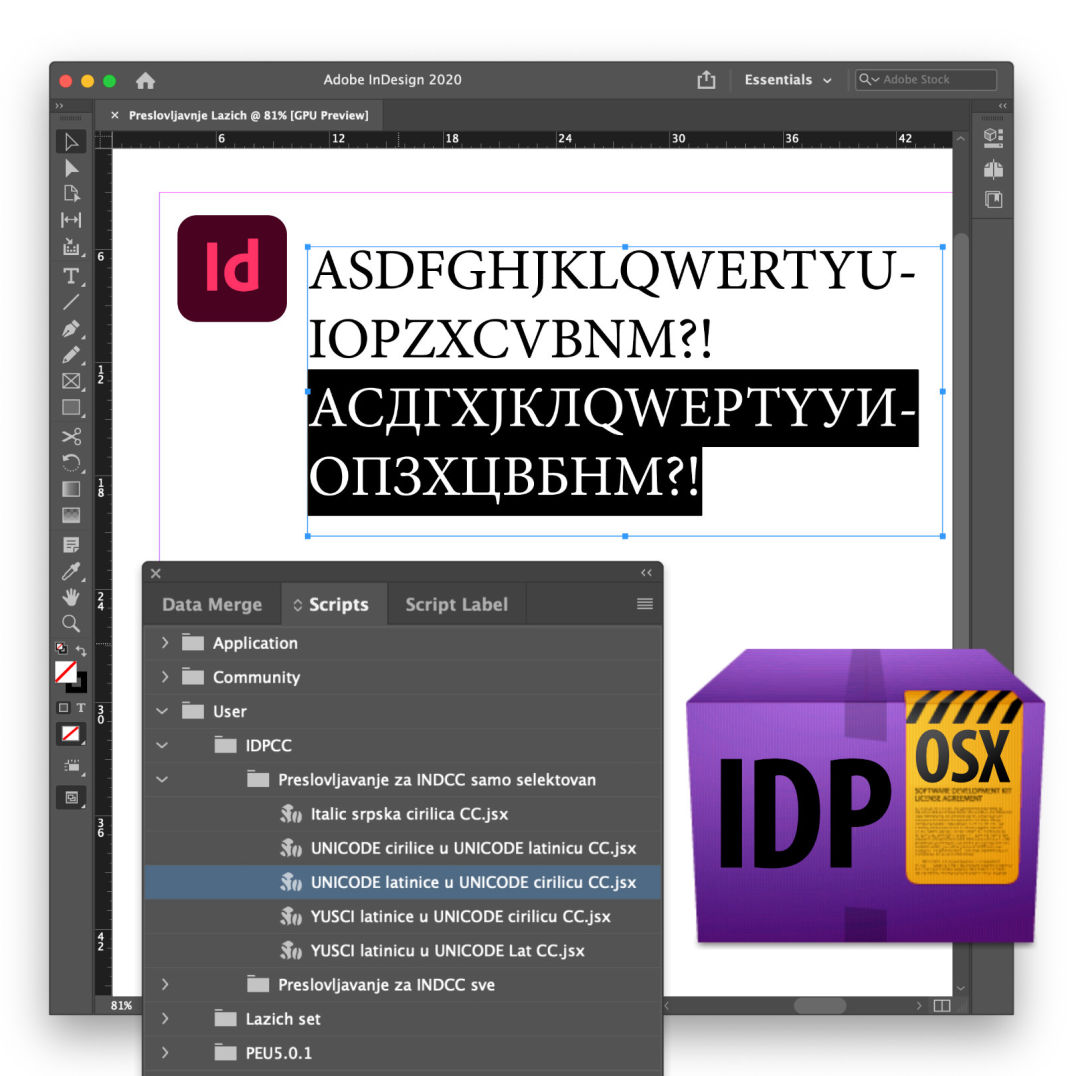1076x1076 pixels.
Task: Open the Scripts panel flyout menu
Action: (644, 604)
